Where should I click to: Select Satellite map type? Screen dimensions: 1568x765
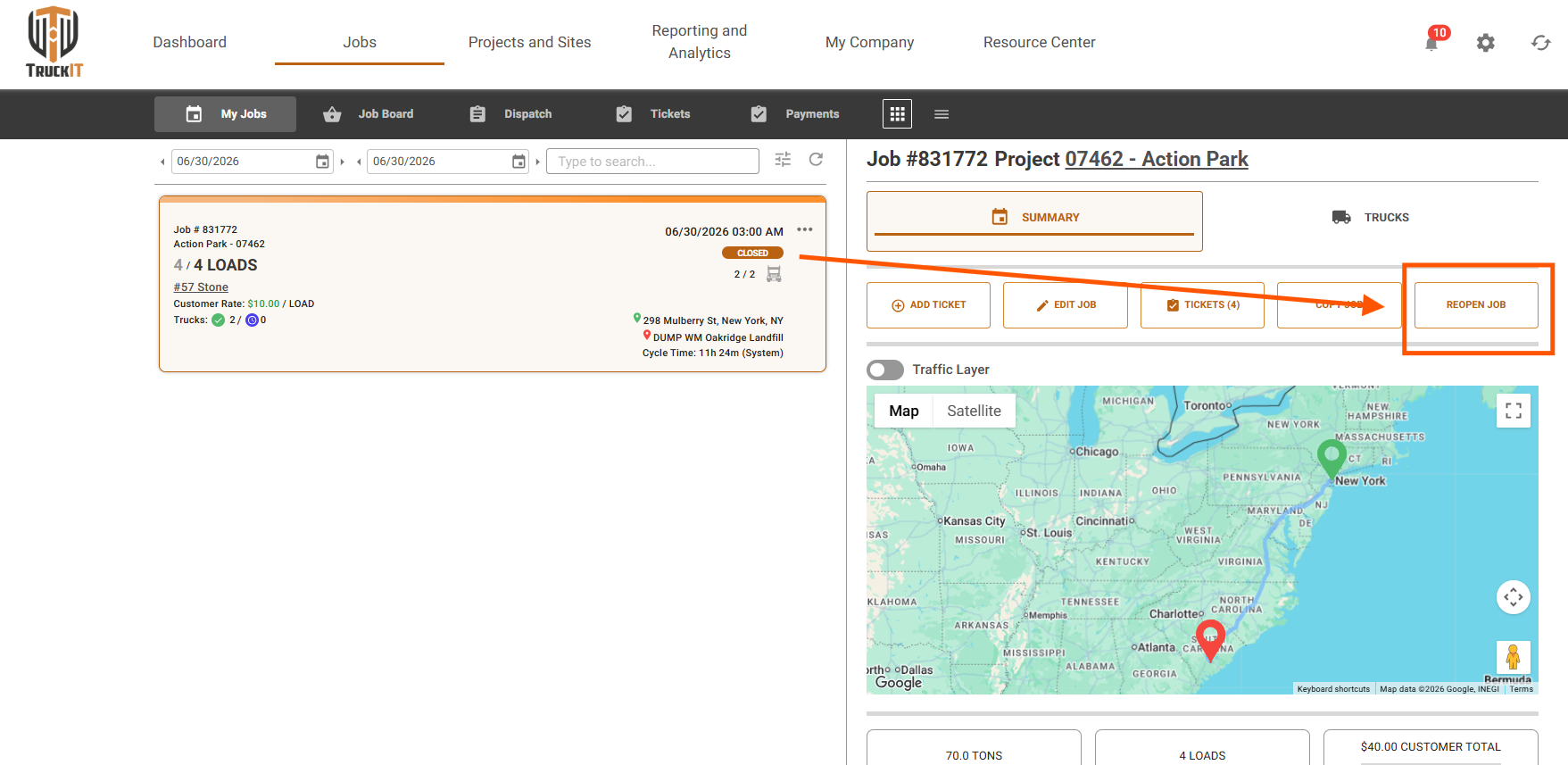click(974, 411)
